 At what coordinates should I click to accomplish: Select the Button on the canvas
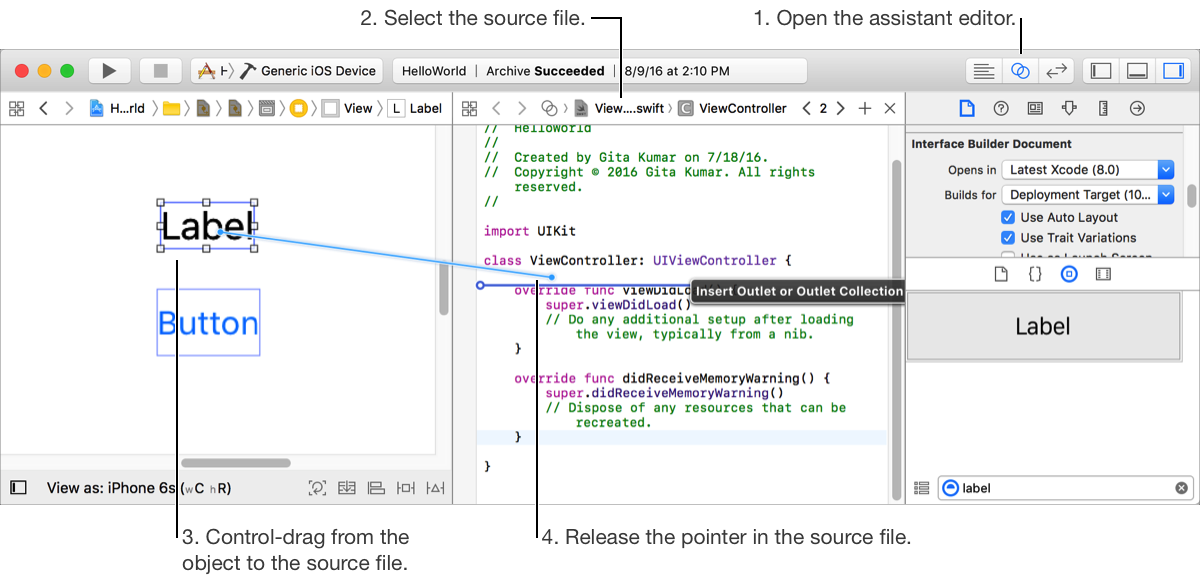208,323
